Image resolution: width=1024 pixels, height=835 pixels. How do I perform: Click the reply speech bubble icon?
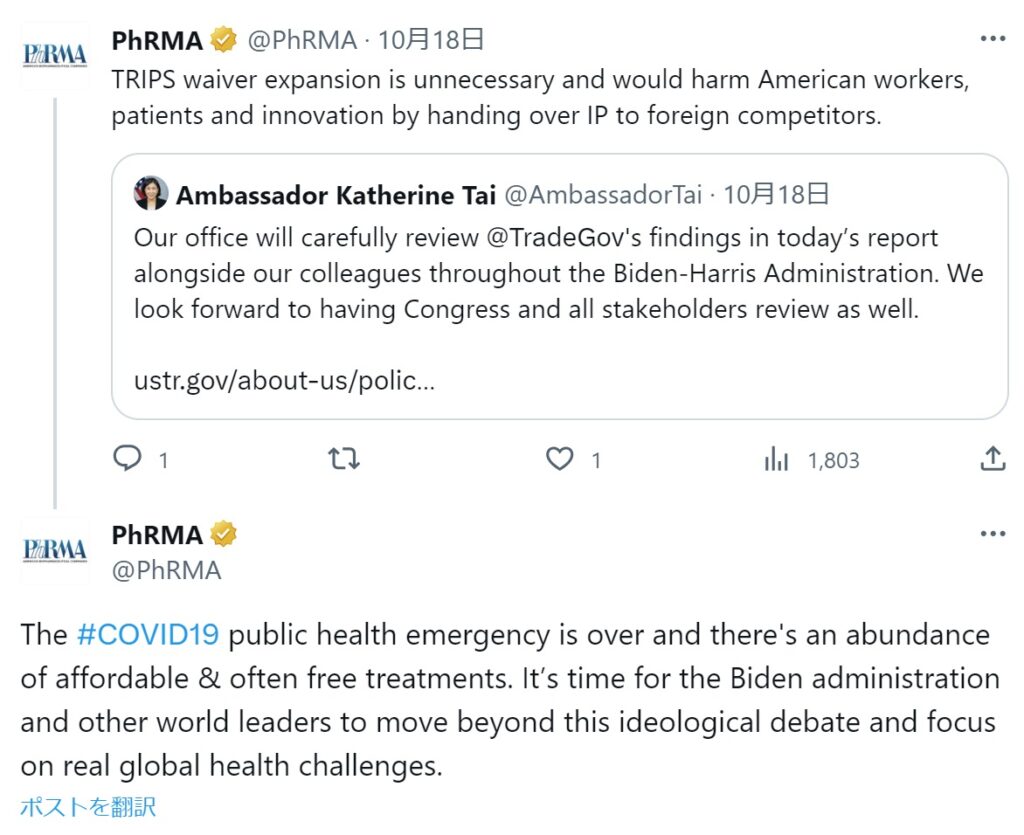tap(127, 459)
